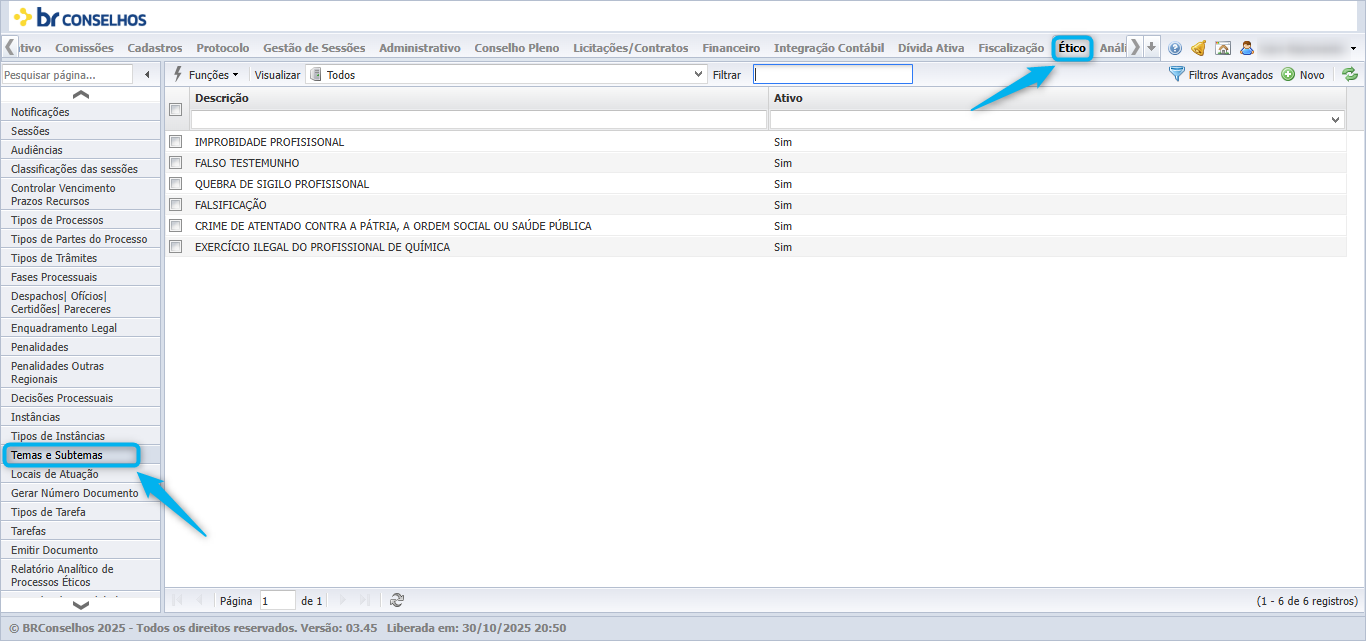This screenshot has width=1366, height=641.
Task: Check the FALSIFICAÇÃO row checkbox
Action: (176, 205)
